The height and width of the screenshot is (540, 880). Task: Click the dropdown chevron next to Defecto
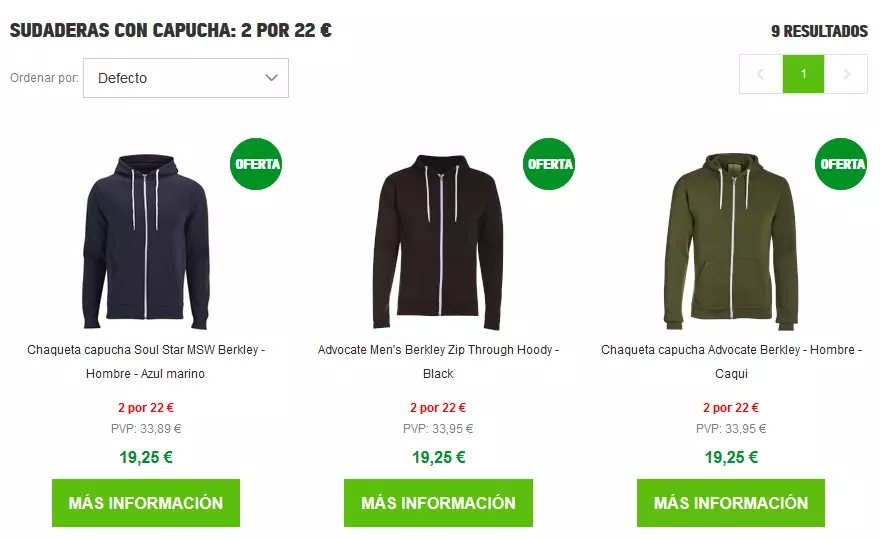[x=272, y=78]
